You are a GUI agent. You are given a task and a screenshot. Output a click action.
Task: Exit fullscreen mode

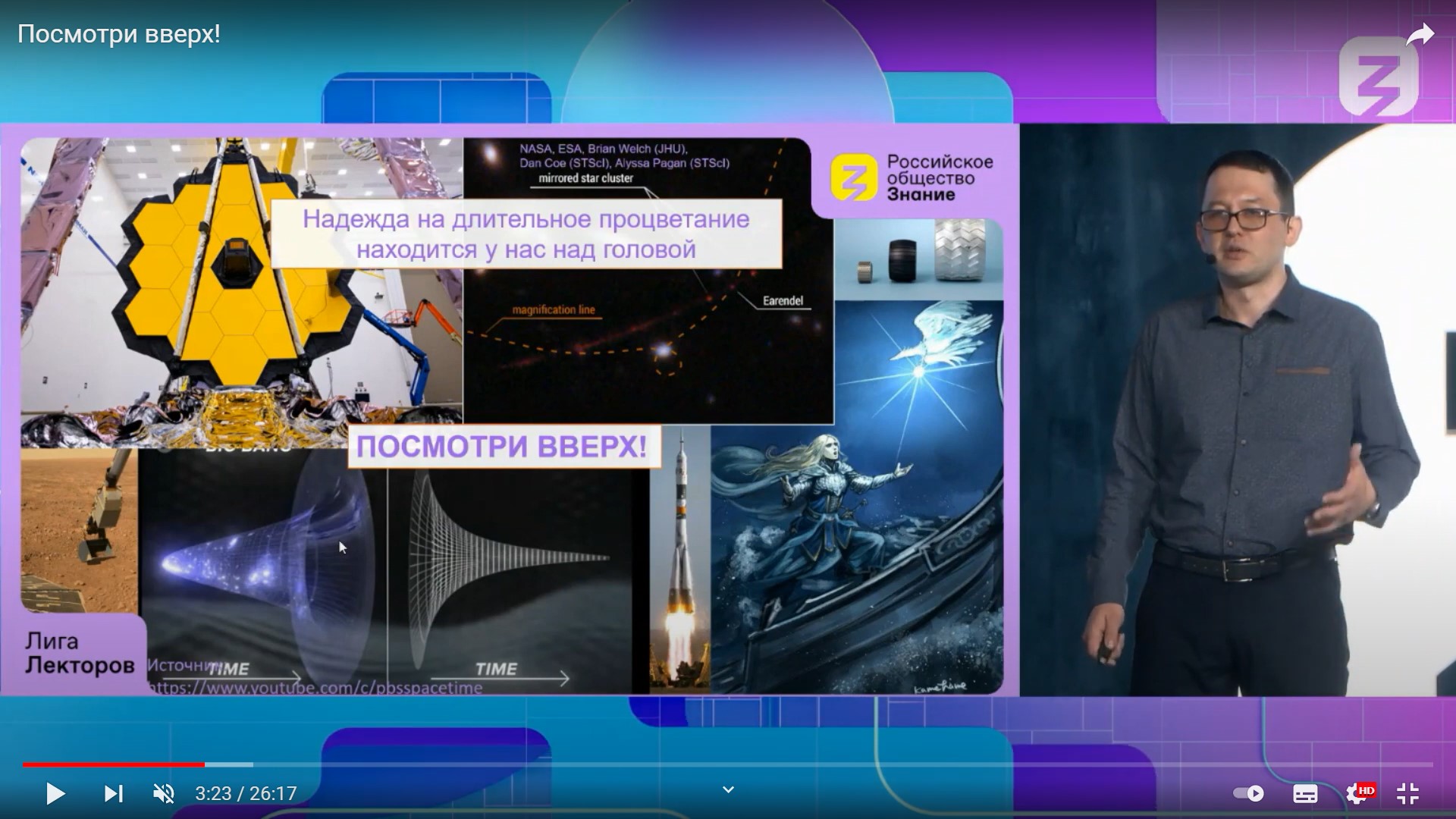click(1407, 793)
